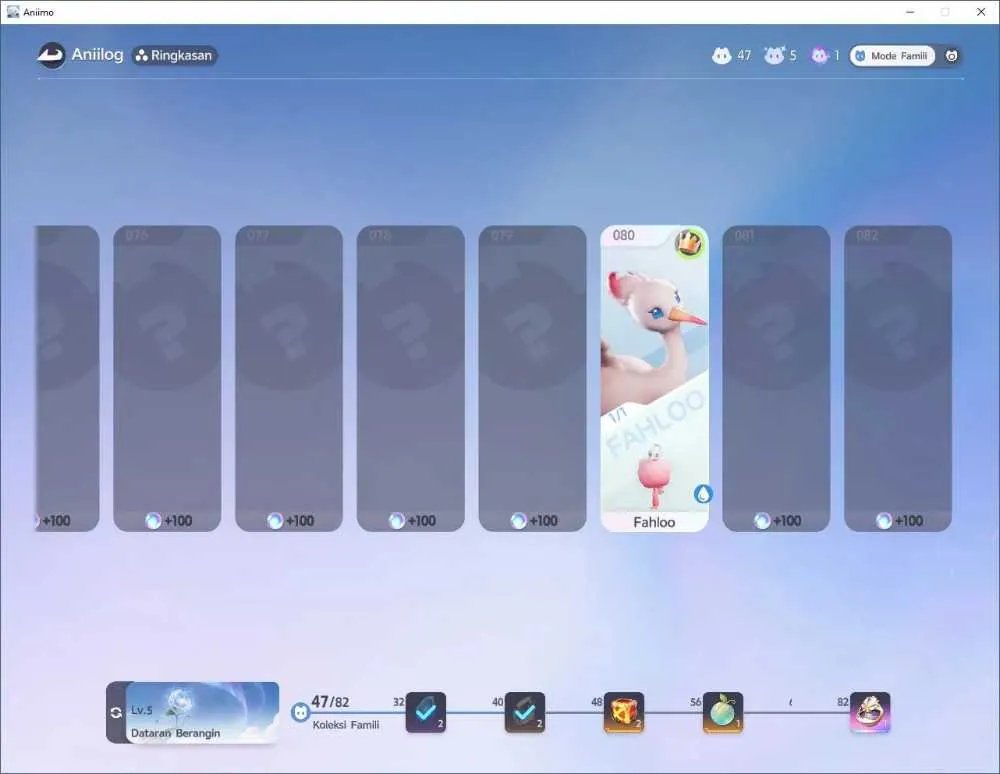Click the water drop element icon on Fahloo

(x=703, y=493)
